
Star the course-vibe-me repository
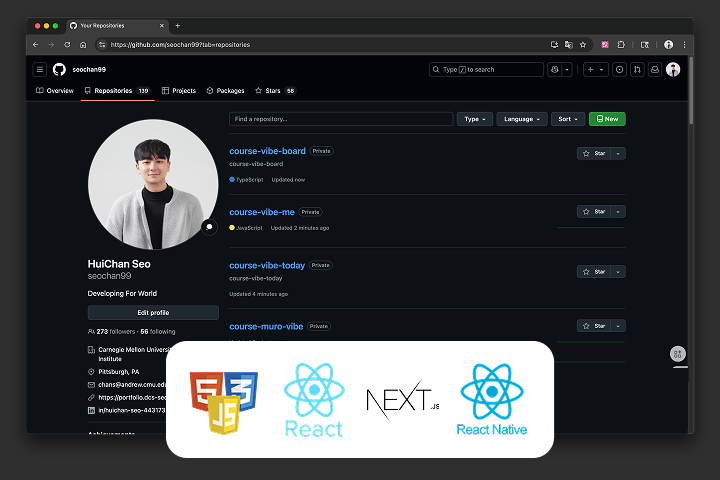pos(594,212)
